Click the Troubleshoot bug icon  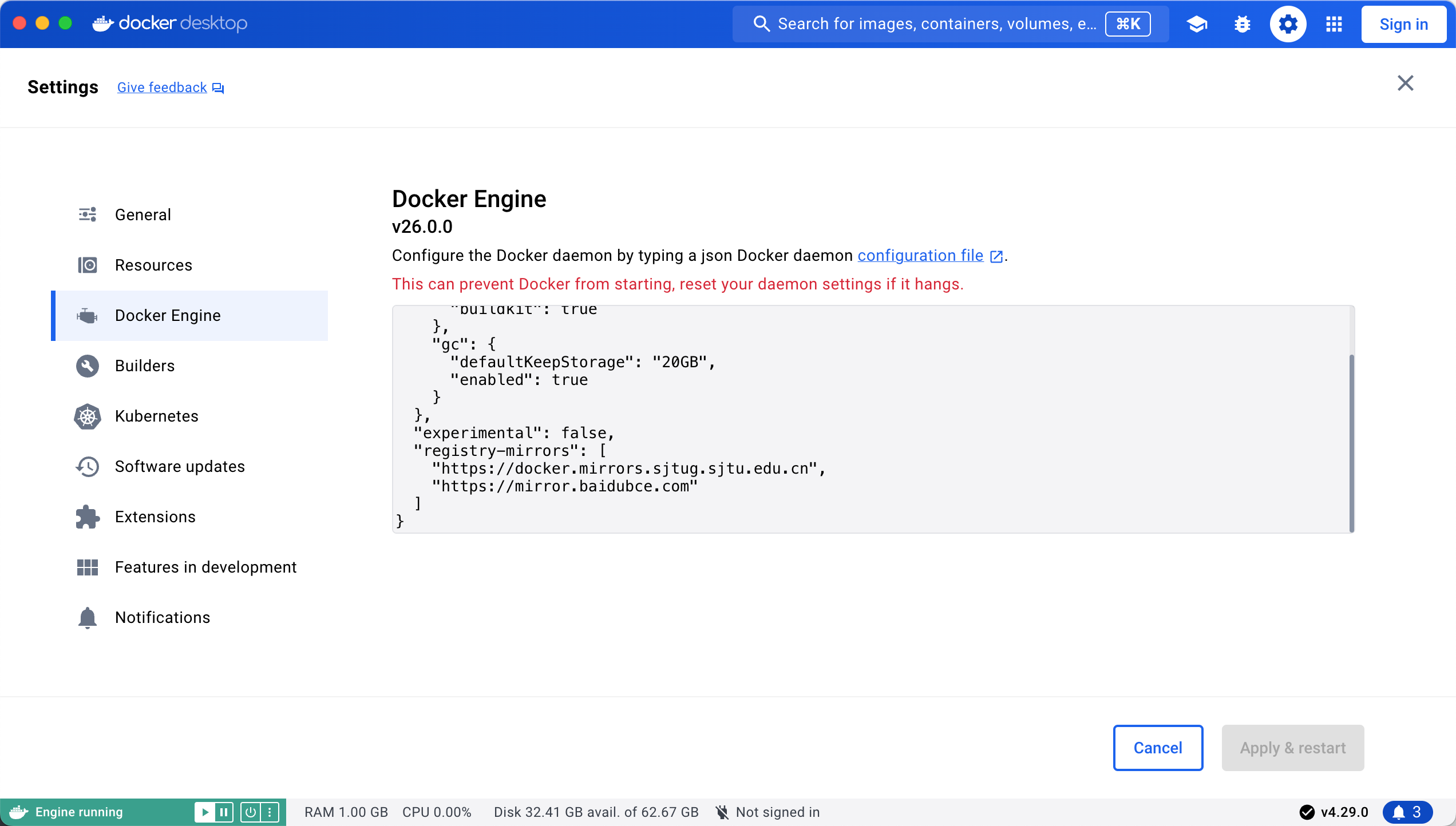pyautogui.click(x=1242, y=24)
